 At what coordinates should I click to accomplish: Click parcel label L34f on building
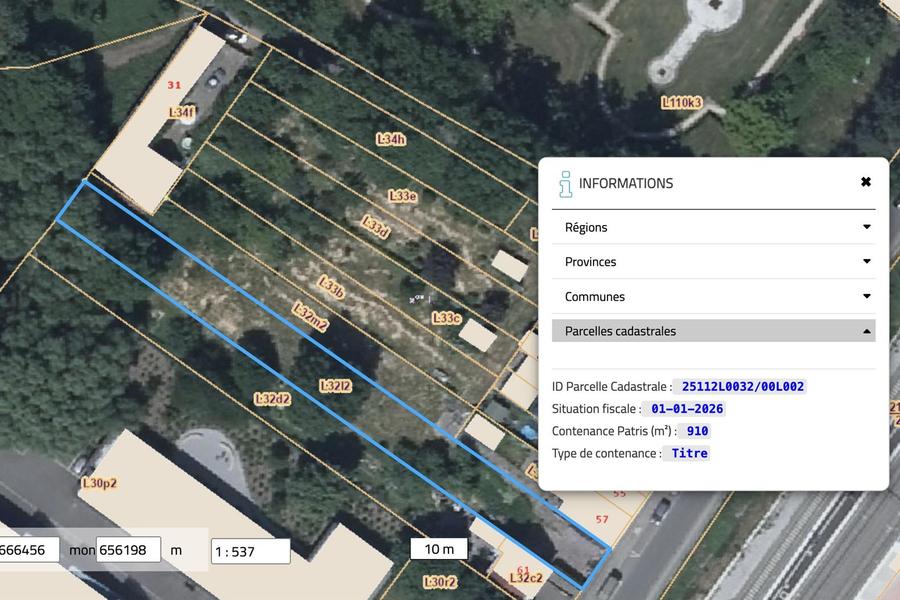point(181,113)
